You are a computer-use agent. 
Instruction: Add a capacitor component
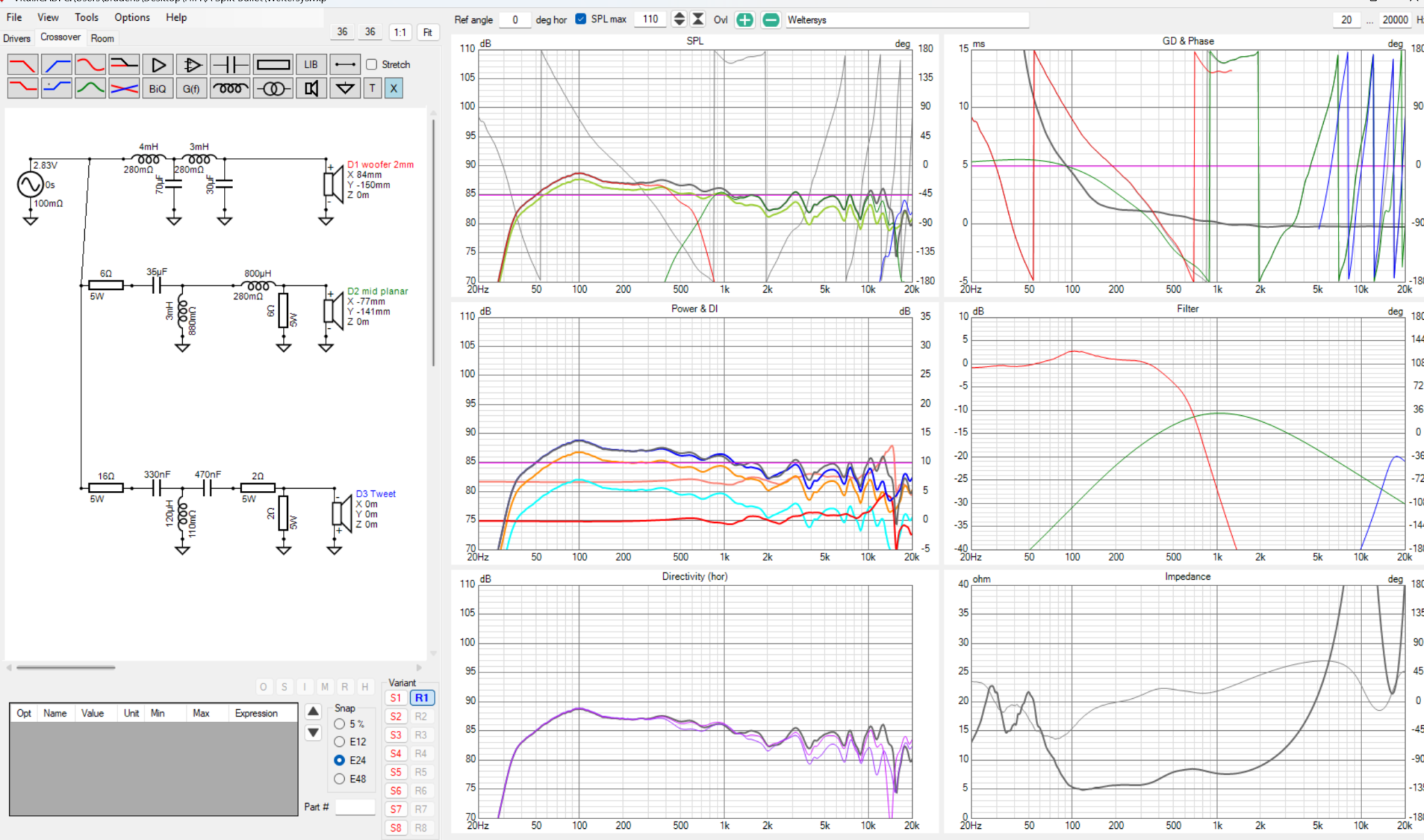[x=229, y=65]
